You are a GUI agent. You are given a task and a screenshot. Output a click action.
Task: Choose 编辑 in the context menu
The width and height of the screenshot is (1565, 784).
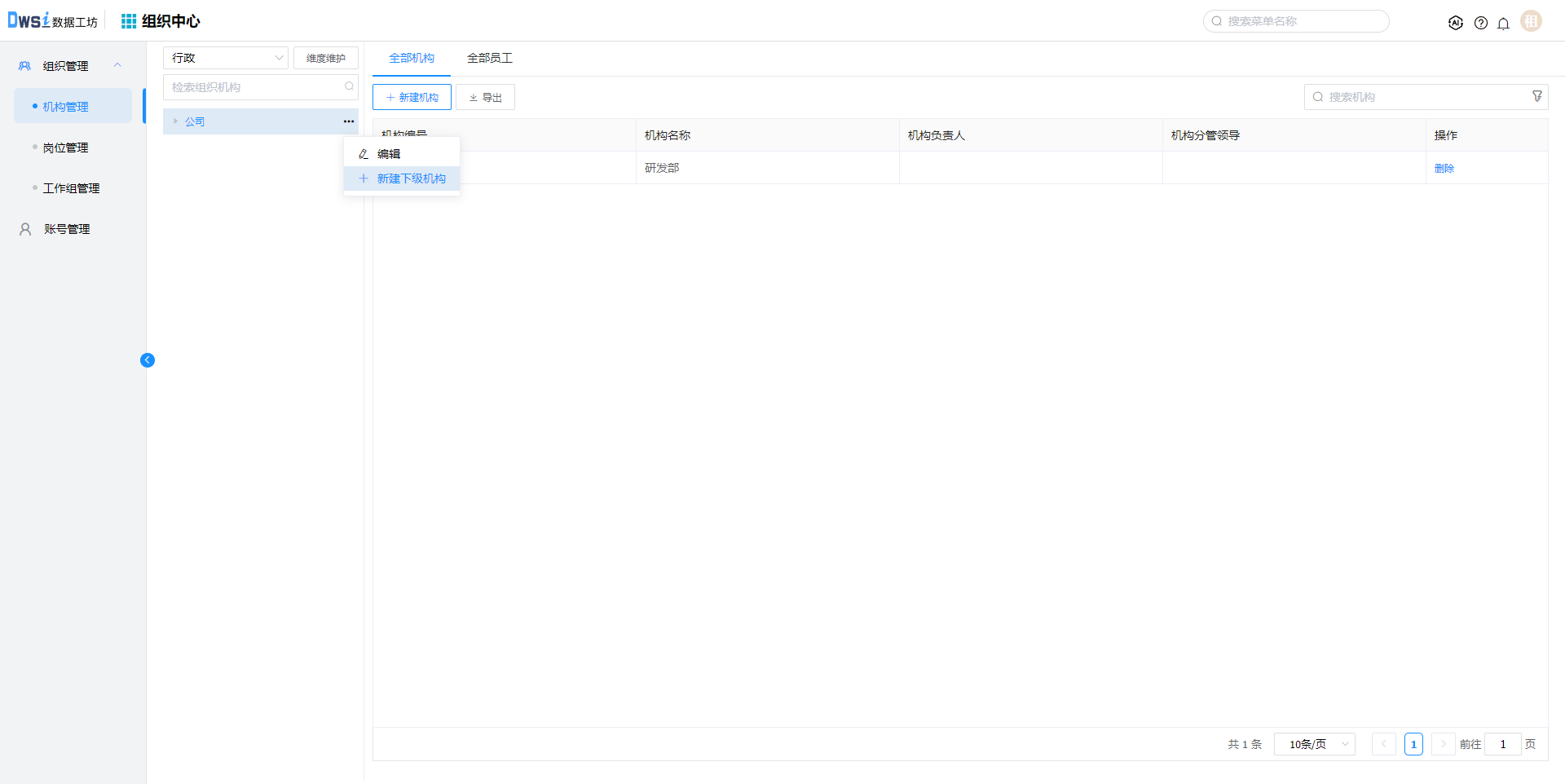(x=389, y=154)
